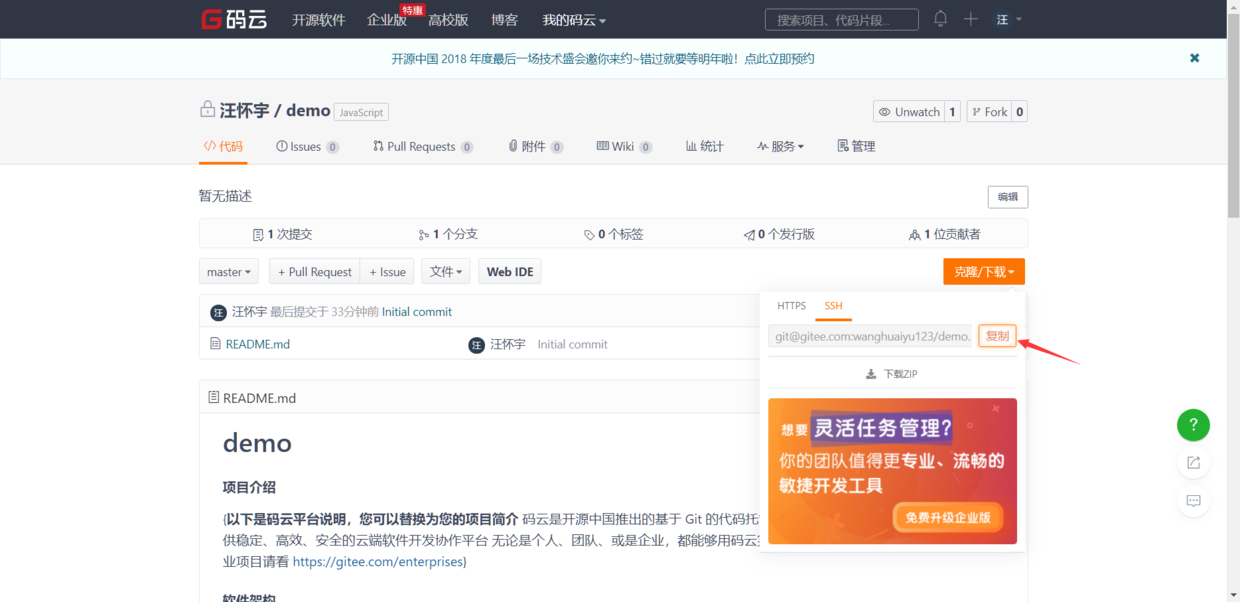The height and width of the screenshot is (602, 1240).
Task: Open the README.md file link
Action: pyautogui.click(x=258, y=344)
